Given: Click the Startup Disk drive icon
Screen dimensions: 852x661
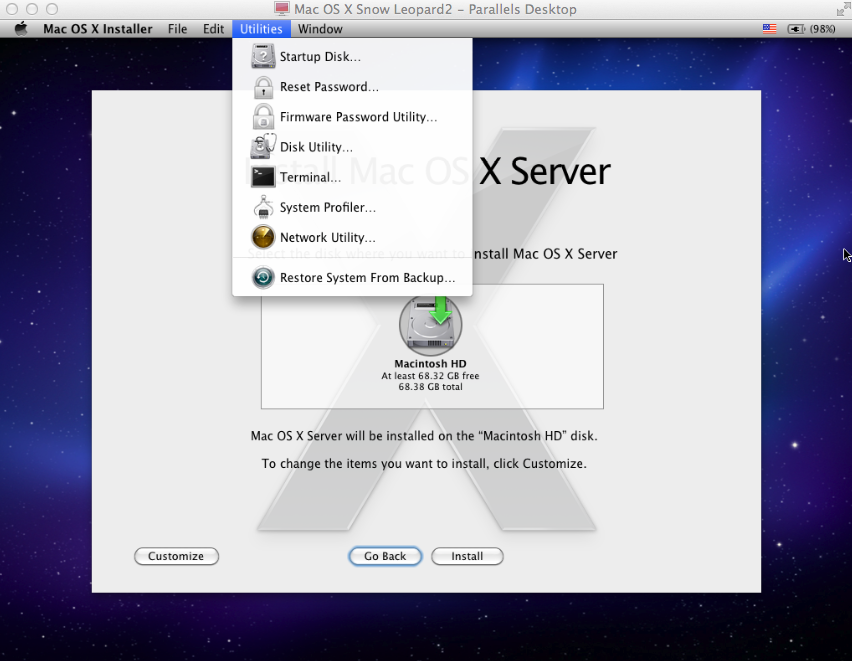Looking at the screenshot, I should [263, 57].
